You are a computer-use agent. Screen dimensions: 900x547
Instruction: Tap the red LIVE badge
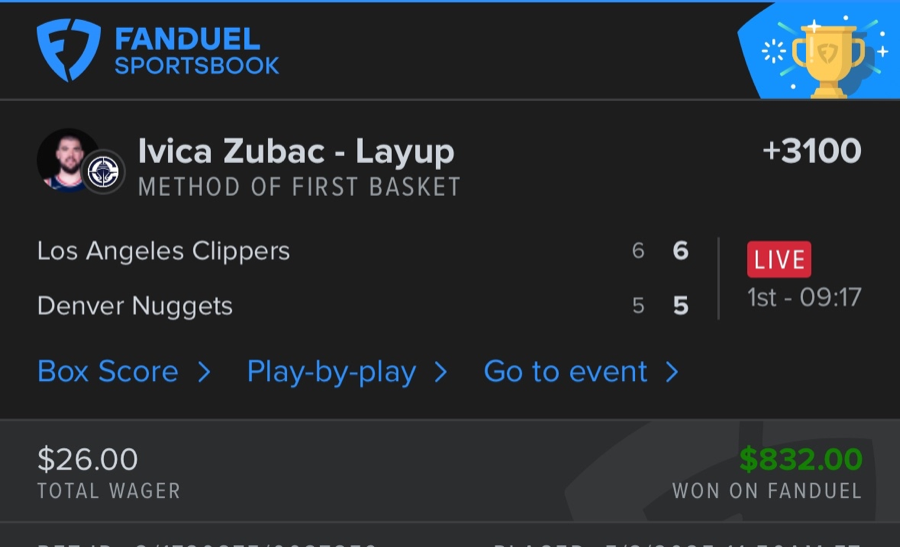click(x=779, y=260)
